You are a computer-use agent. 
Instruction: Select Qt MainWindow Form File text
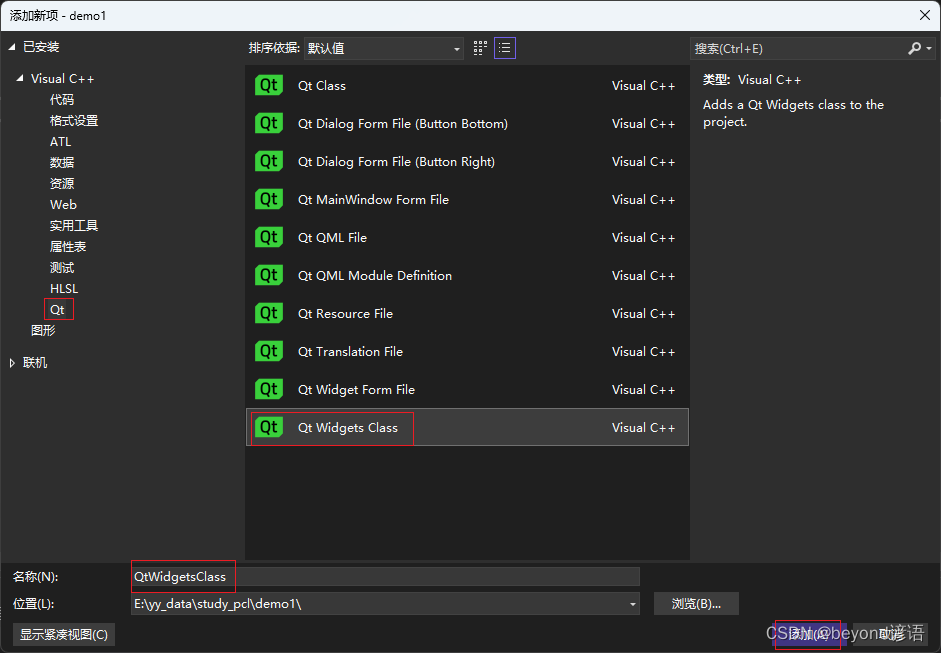point(373,199)
